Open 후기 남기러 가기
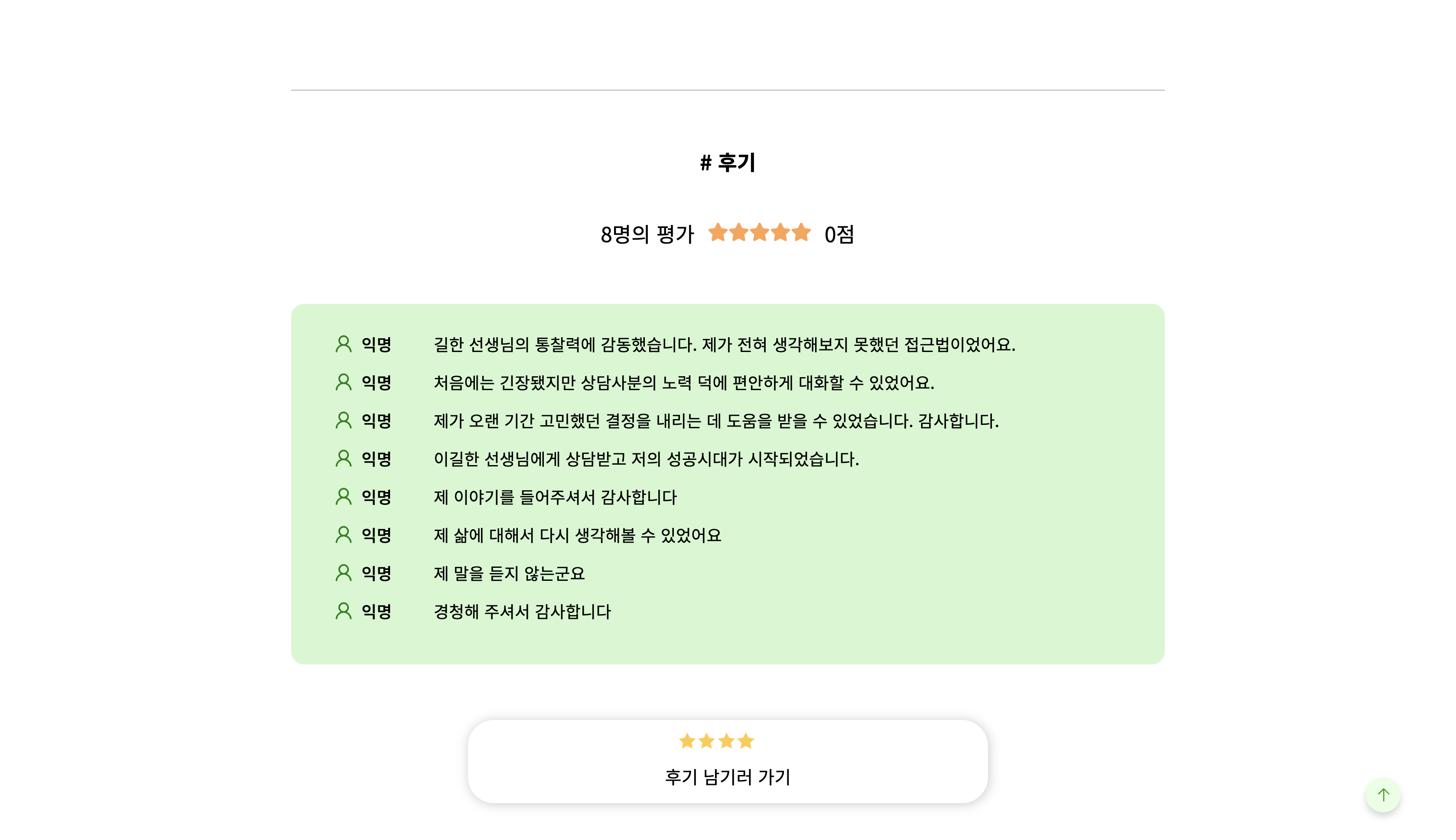 click(728, 777)
